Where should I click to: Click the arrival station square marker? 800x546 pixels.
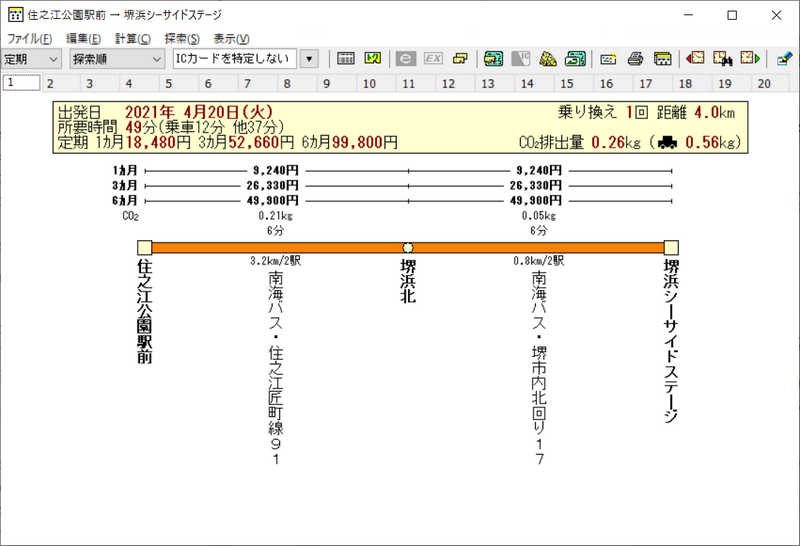tap(671, 248)
